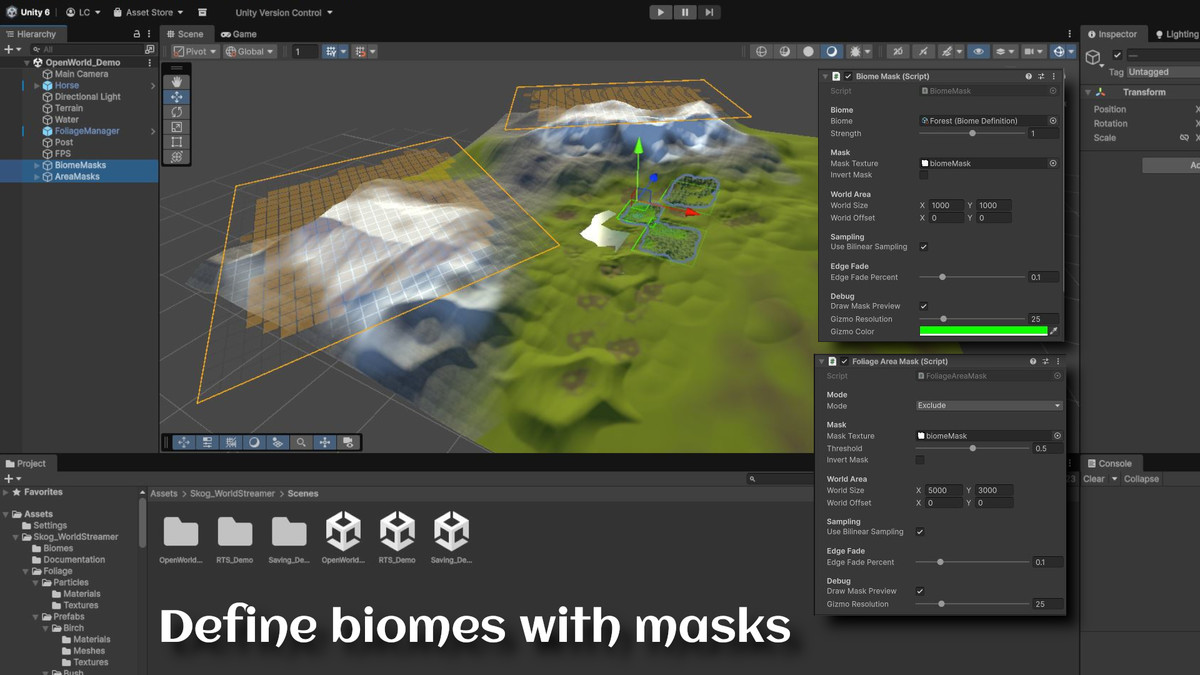The image size is (1200, 675).
Task: Select Directional Light in Hierarchy
Action: tap(87, 97)
